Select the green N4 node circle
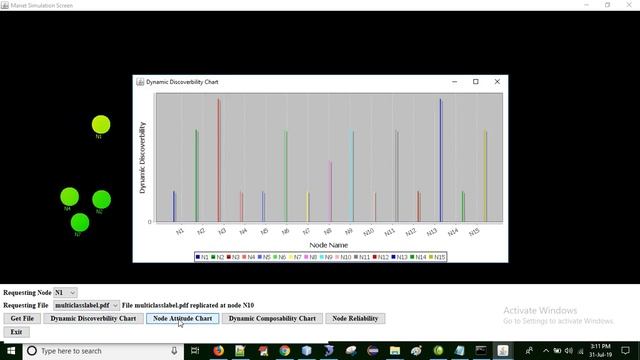This screenshot has width=640, height=360. (69, 197)
